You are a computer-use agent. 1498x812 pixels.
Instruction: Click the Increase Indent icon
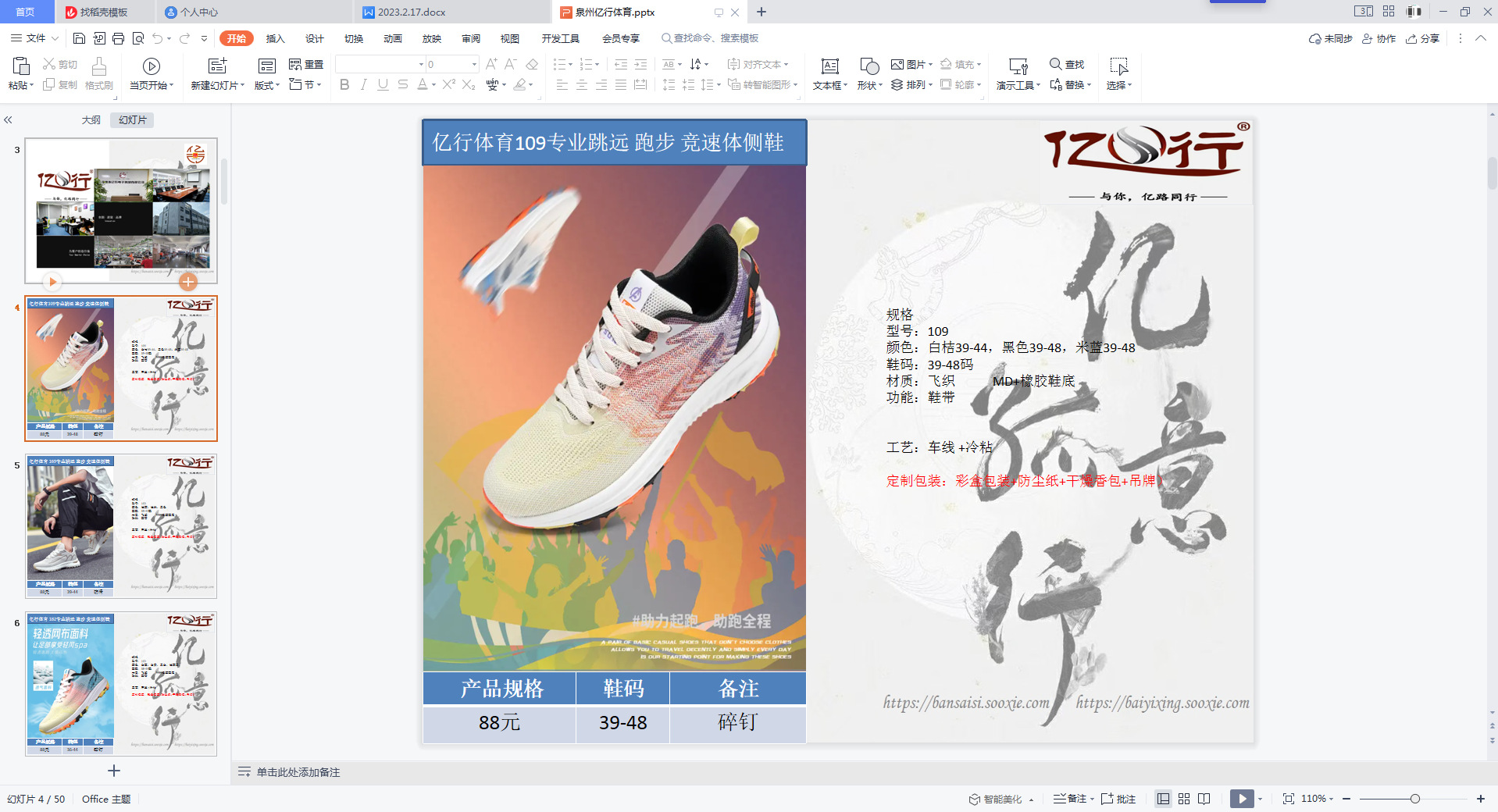(640, 64)
